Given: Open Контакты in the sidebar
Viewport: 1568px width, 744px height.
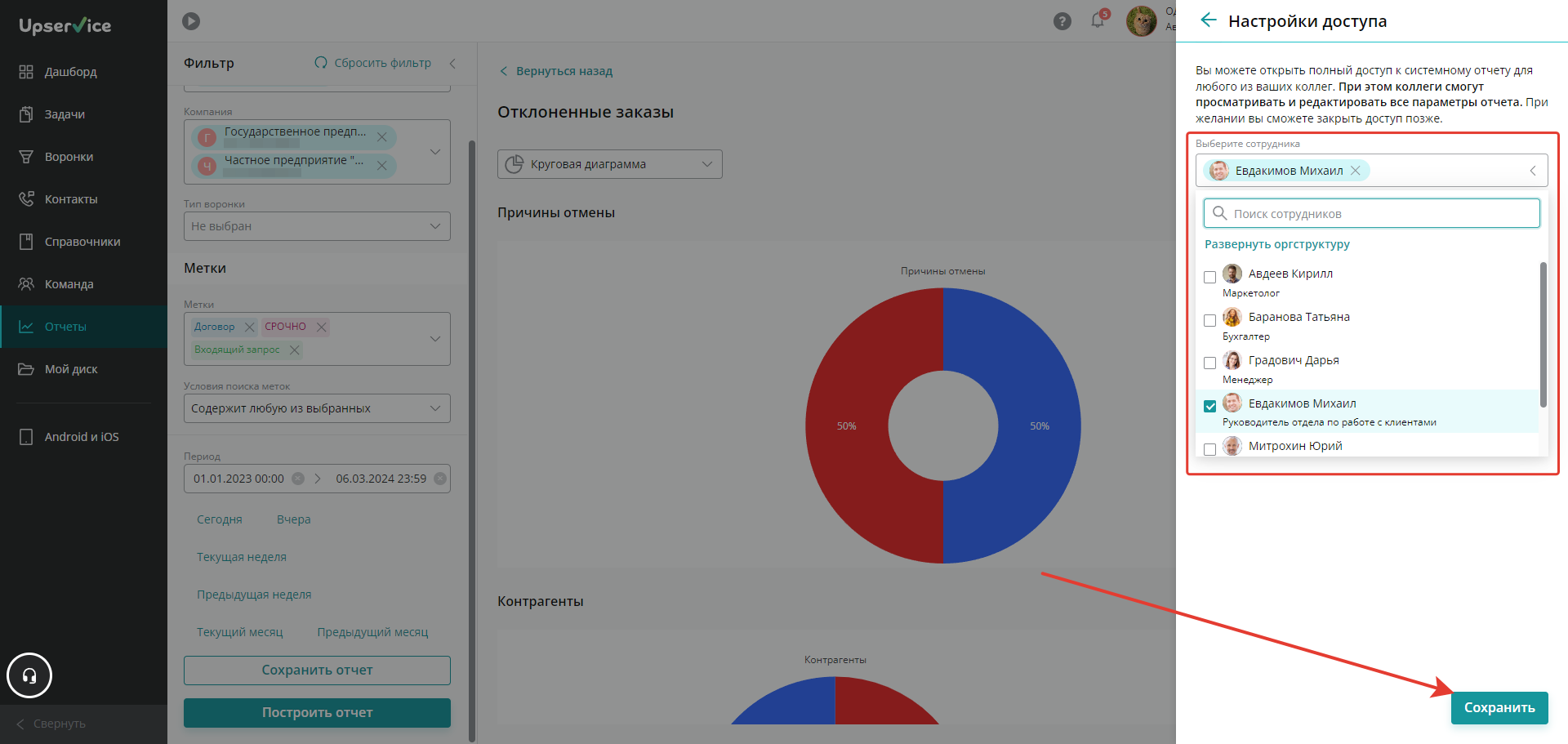Looking at the screenshot, I should coord(83,199).
